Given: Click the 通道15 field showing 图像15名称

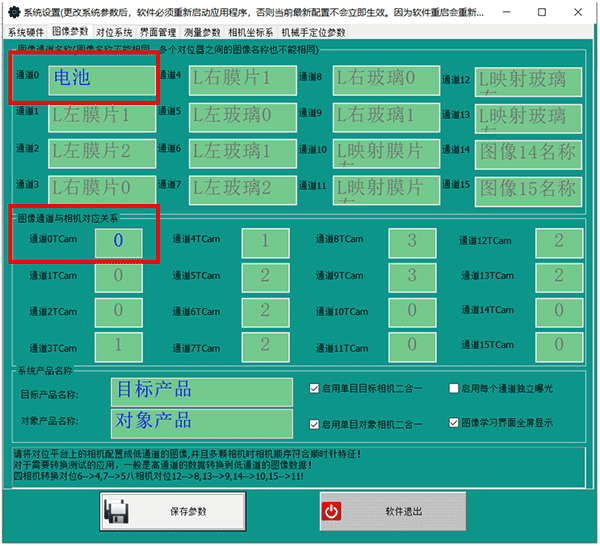Looking at the screenshot, I should [x=528, y=187].
